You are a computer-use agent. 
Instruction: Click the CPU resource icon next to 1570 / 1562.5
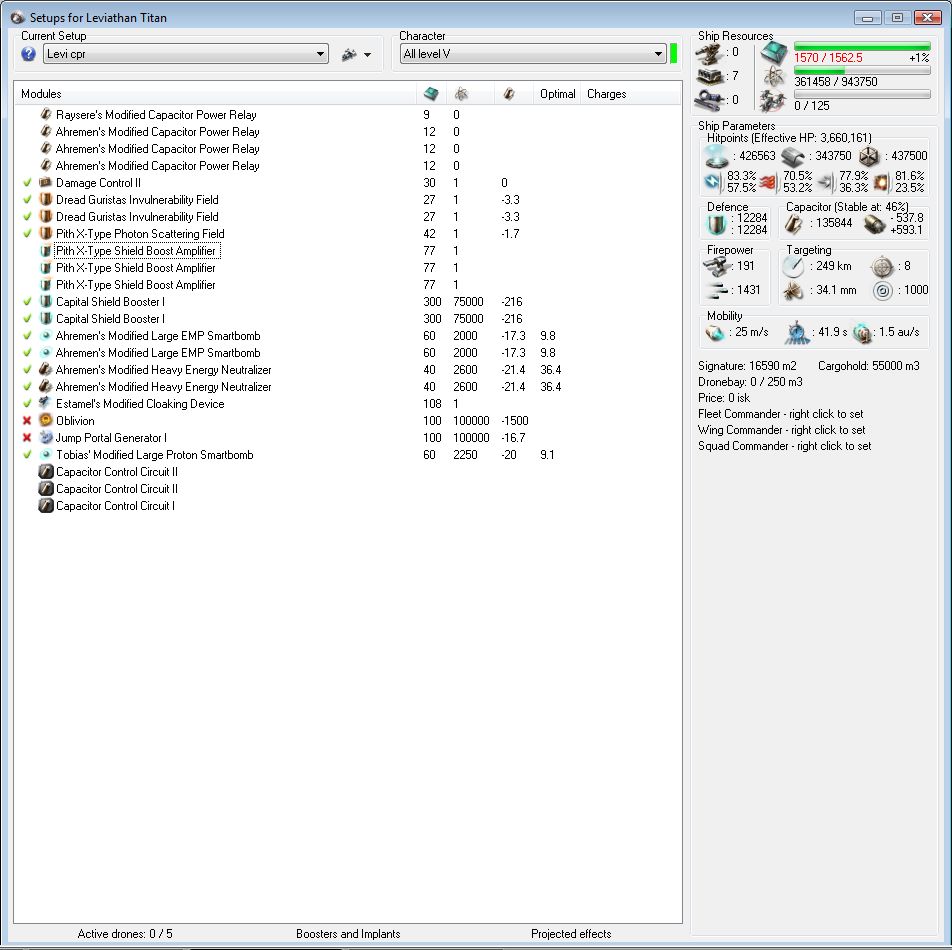pos(774,53)
